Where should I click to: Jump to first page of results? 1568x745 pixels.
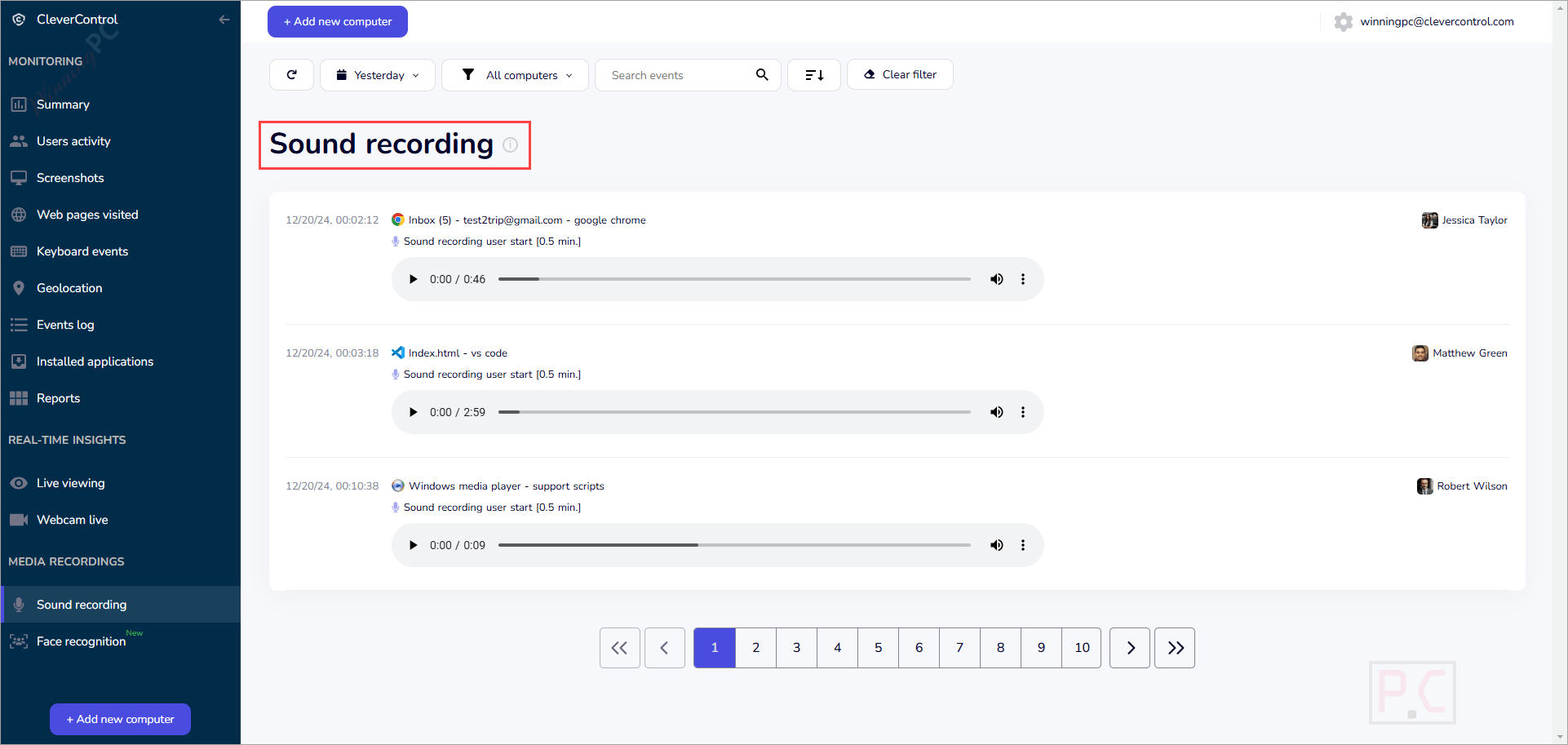[x=620, y=648]
